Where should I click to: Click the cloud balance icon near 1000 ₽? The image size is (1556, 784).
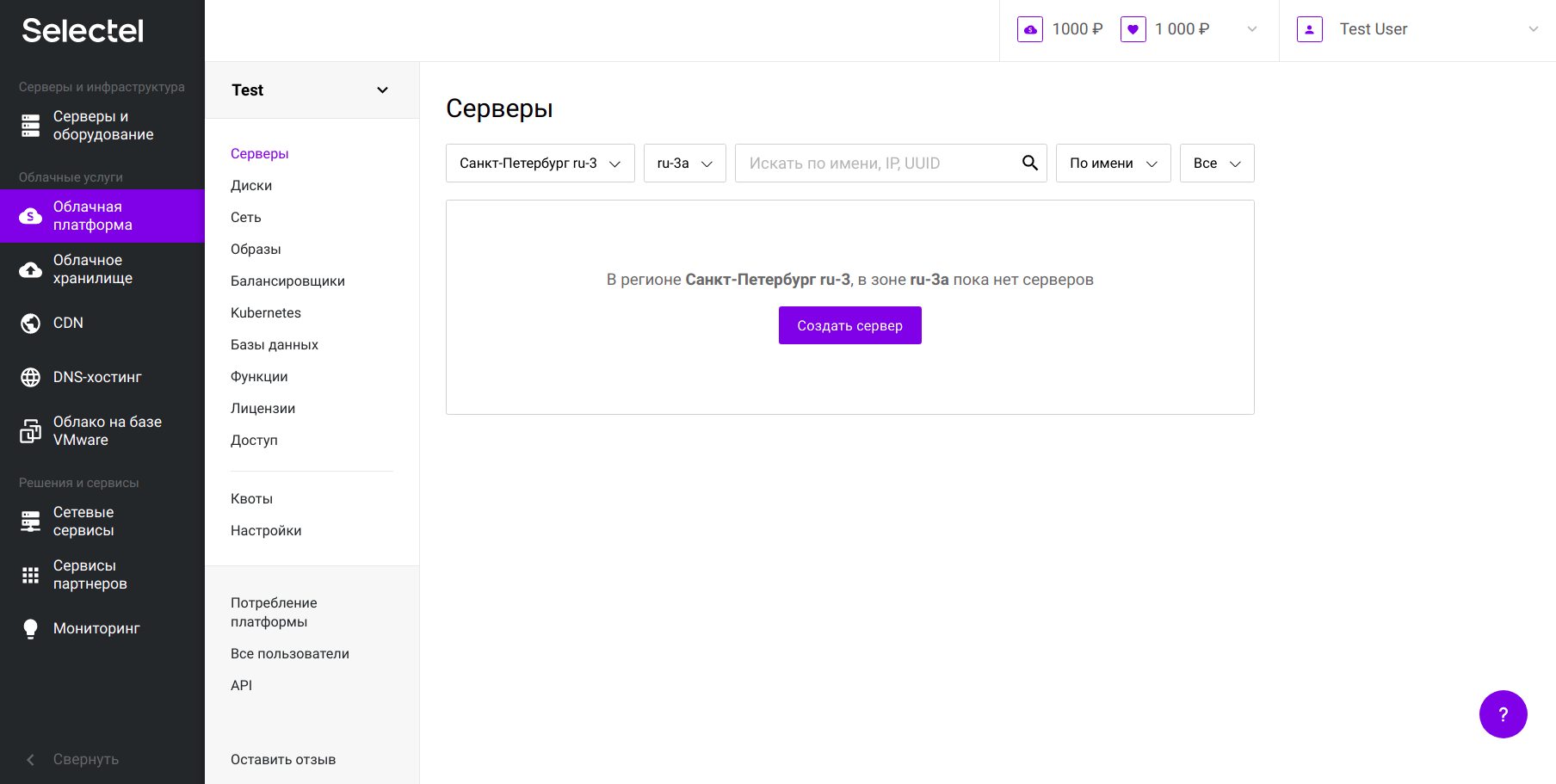point(1030,29)
